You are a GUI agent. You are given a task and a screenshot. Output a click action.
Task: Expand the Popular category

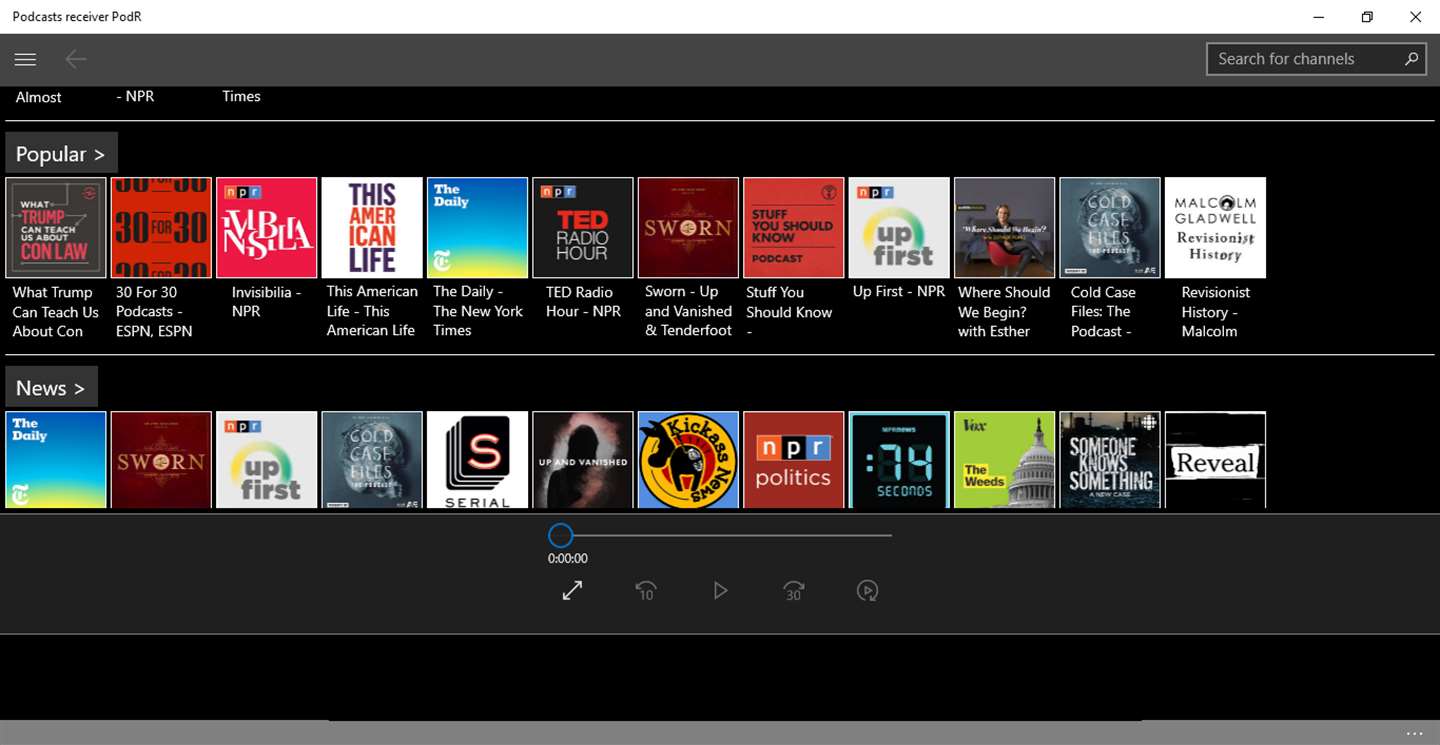61,154
